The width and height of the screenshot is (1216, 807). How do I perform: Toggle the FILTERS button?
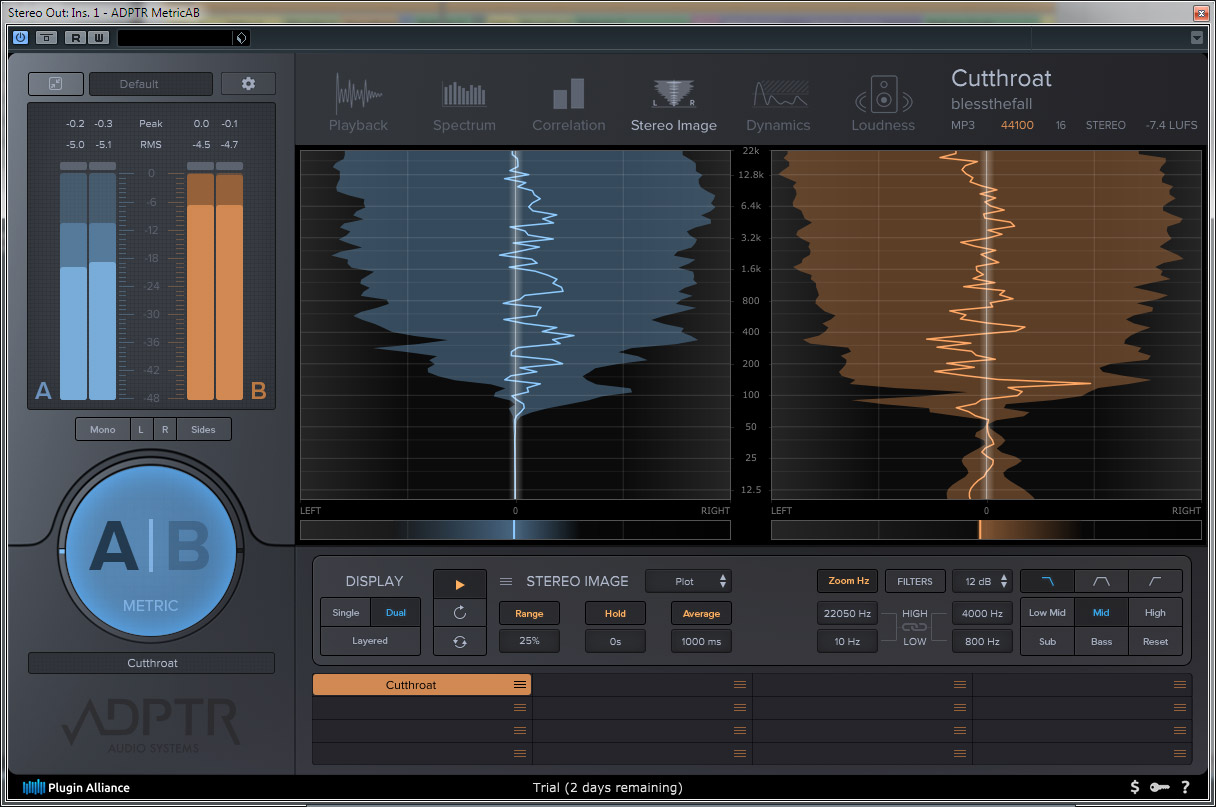pos(915,581)
